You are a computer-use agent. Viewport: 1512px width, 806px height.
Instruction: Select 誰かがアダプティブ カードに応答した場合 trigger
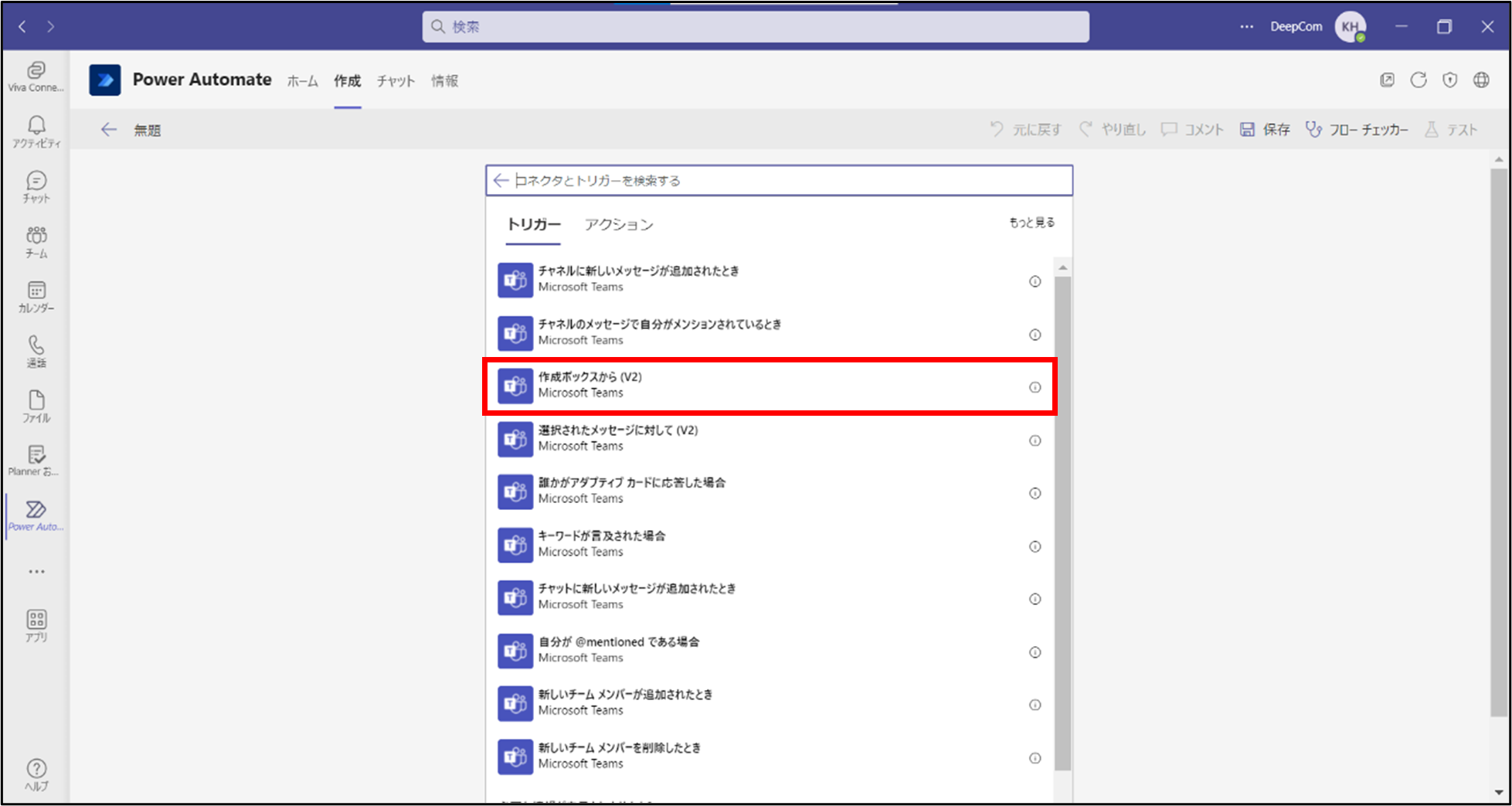coord(770,491)
